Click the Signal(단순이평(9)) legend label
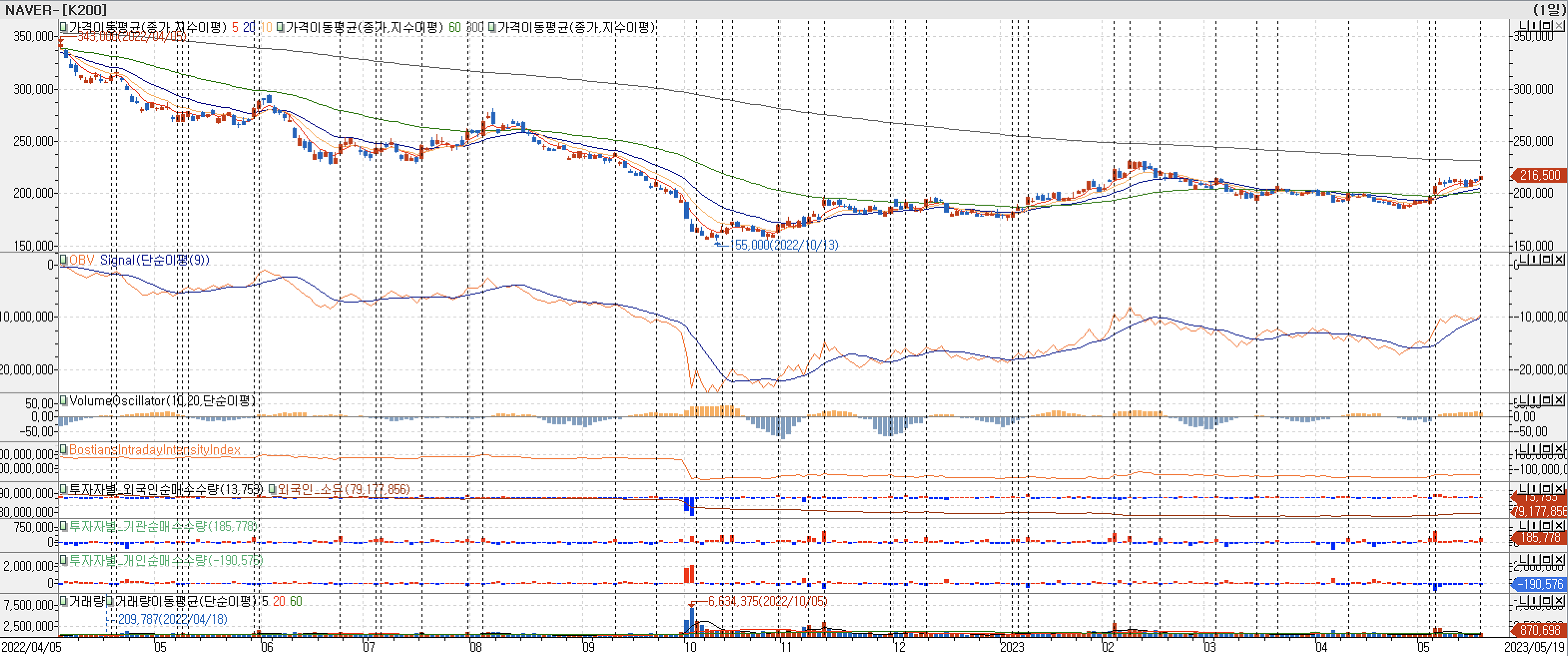Screen dimensions: 1568x656 (x=154, y=260)
